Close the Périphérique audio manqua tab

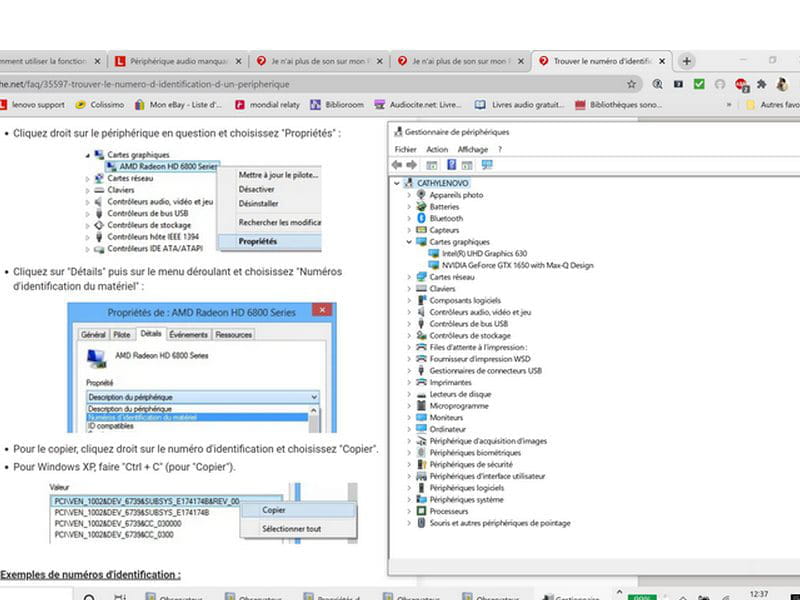pos(238,61)
